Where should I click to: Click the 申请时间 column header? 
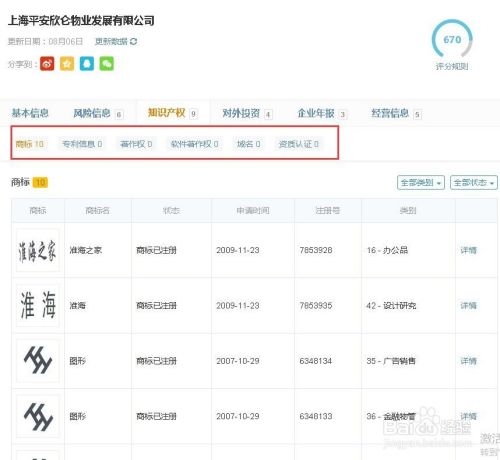point(253,210)
